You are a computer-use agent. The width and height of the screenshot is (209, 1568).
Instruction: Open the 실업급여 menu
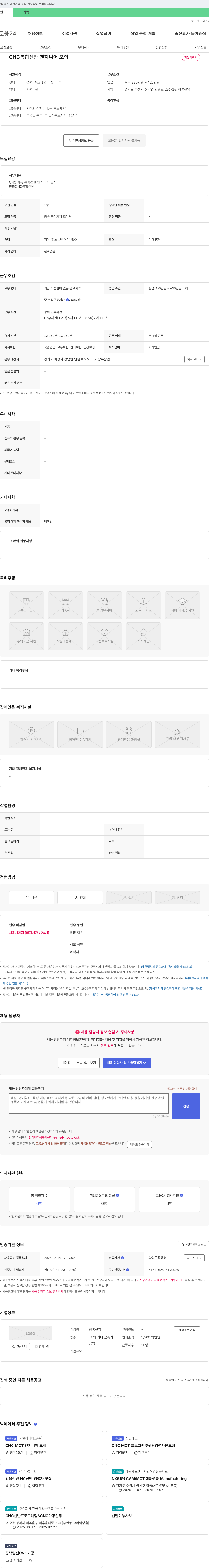(104, 34)
